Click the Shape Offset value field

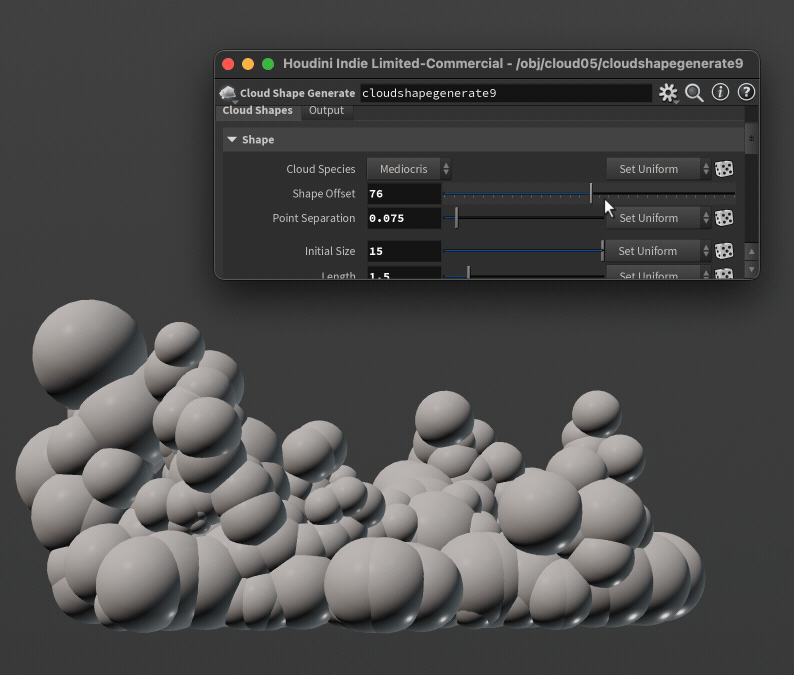(x=404, y=194)
